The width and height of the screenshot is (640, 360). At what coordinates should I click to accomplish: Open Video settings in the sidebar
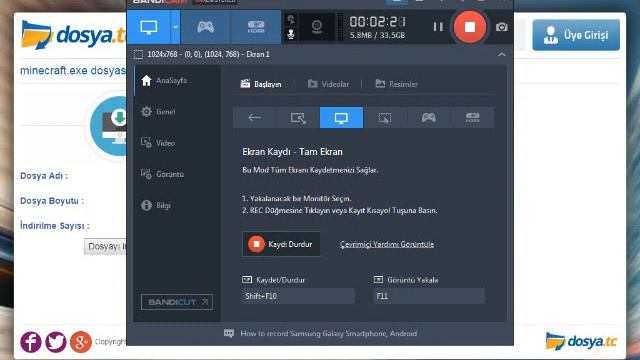click(x=158, y=143)
